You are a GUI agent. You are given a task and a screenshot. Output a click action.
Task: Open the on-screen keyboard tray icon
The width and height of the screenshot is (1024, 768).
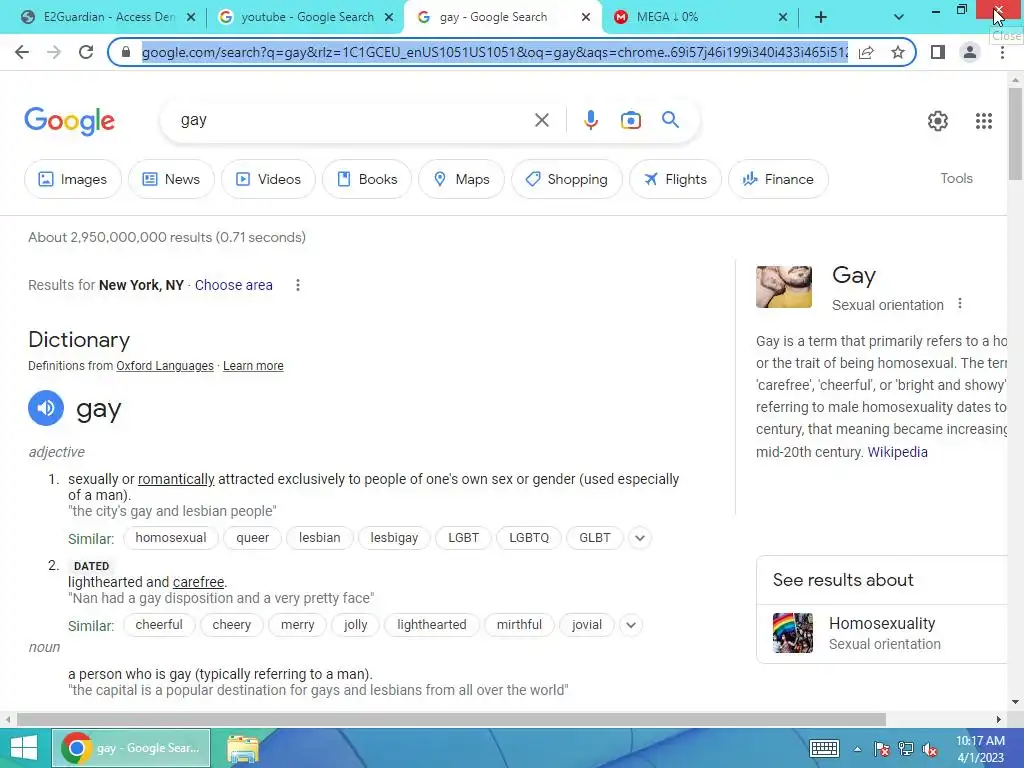pyautogui.click(x=824, y=748)
